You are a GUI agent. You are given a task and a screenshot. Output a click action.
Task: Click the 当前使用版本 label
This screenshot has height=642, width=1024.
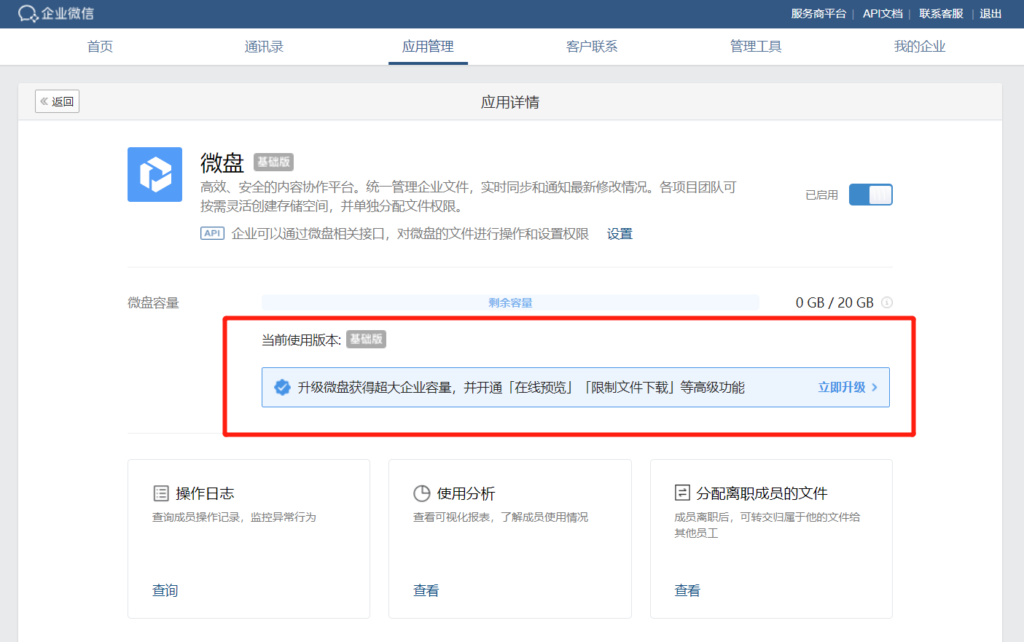click(301, 340)
